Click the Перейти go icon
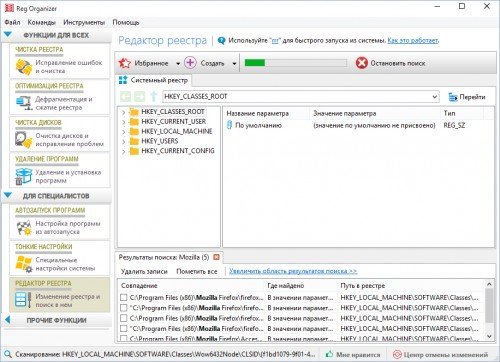This screenshot has height=362, width=500. coord(453,97)
